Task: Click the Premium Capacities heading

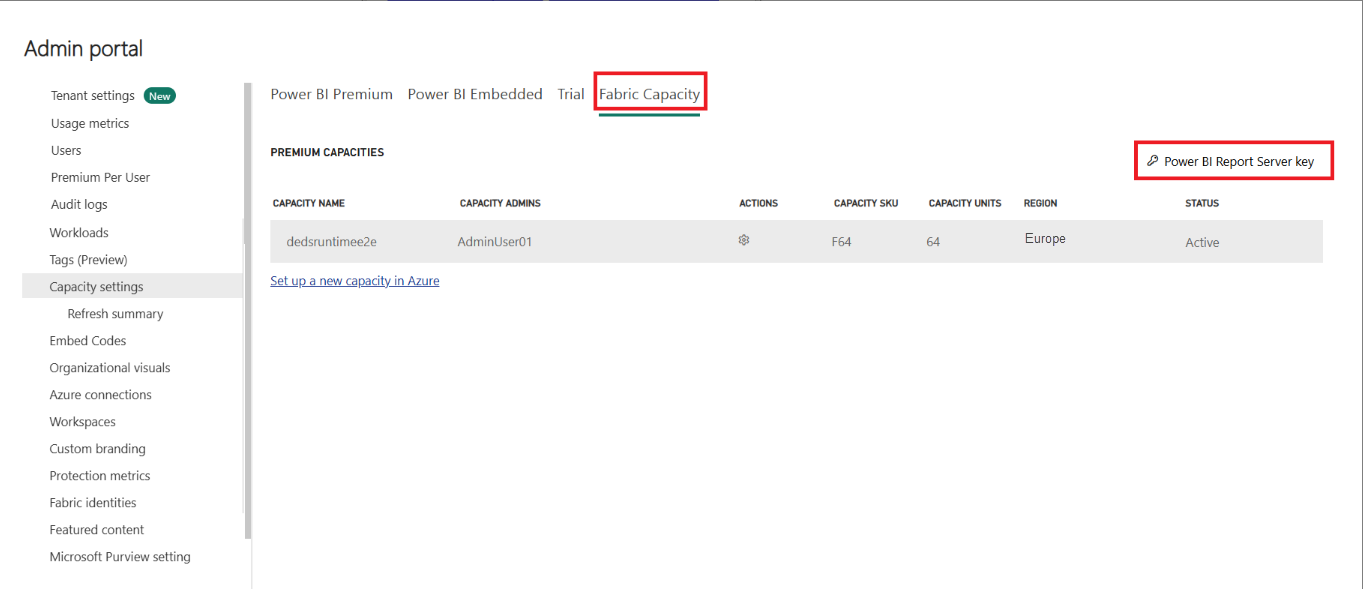Action: coord(327,152)
